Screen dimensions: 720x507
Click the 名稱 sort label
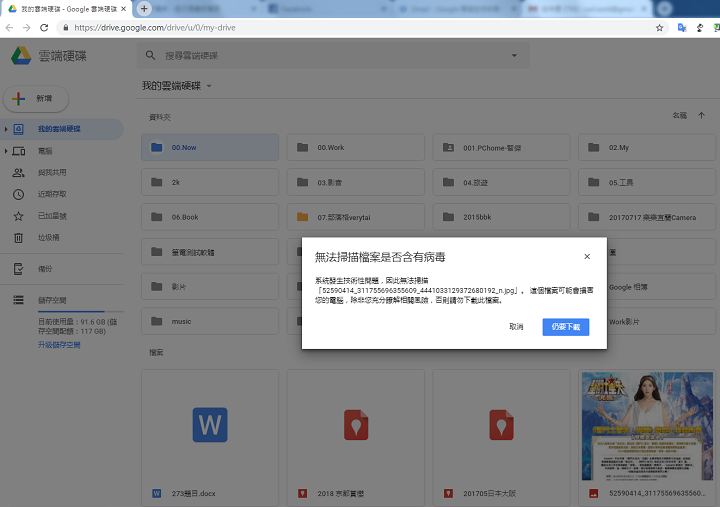(x=680, y=115)
